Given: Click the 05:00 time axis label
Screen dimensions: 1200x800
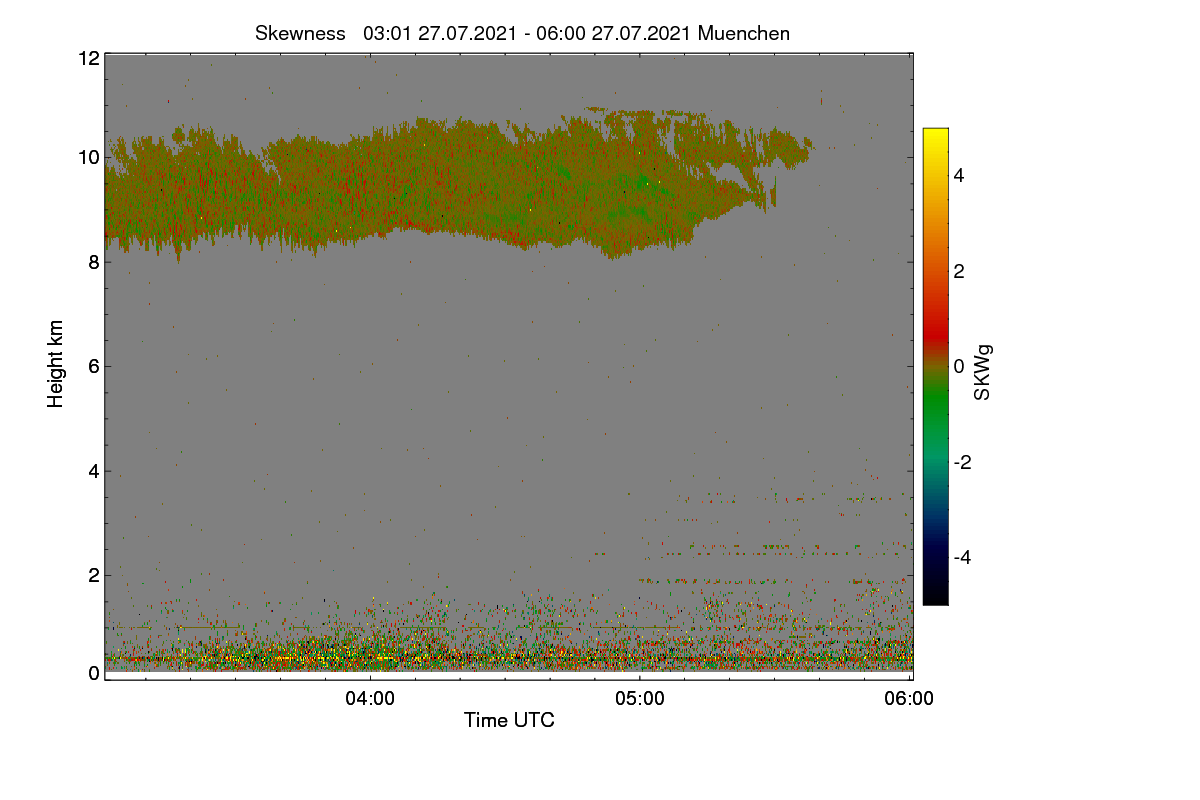Looking at the screenshot, I should (640, 699).
